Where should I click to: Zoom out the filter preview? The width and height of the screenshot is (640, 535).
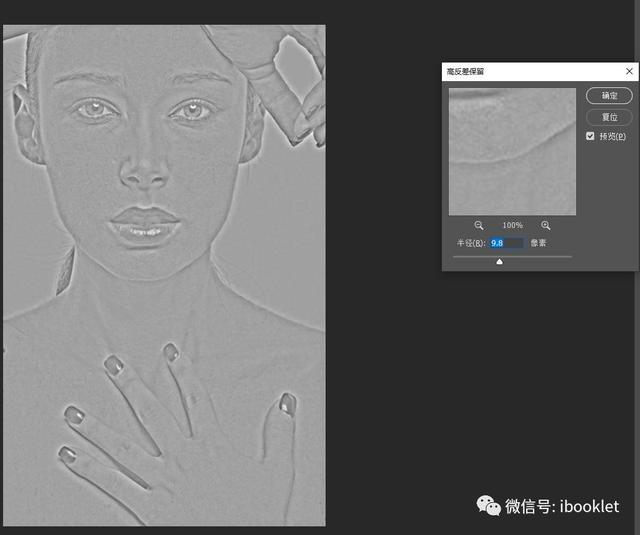[479, 225]
